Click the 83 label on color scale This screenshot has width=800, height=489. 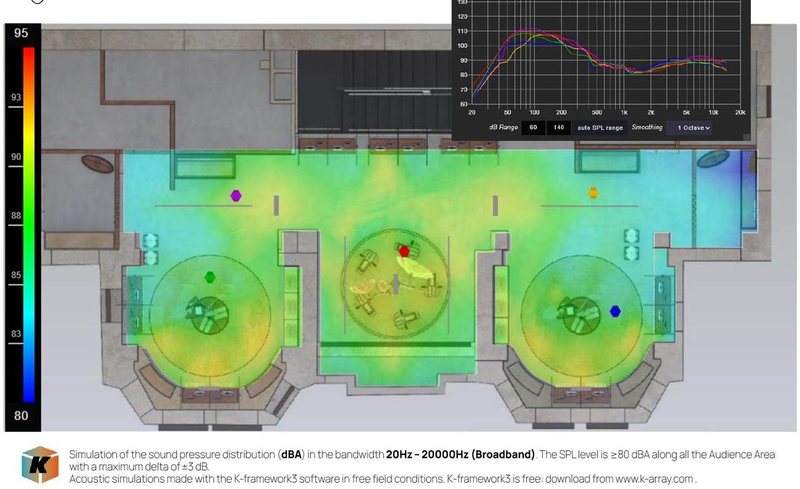[16, 333]
